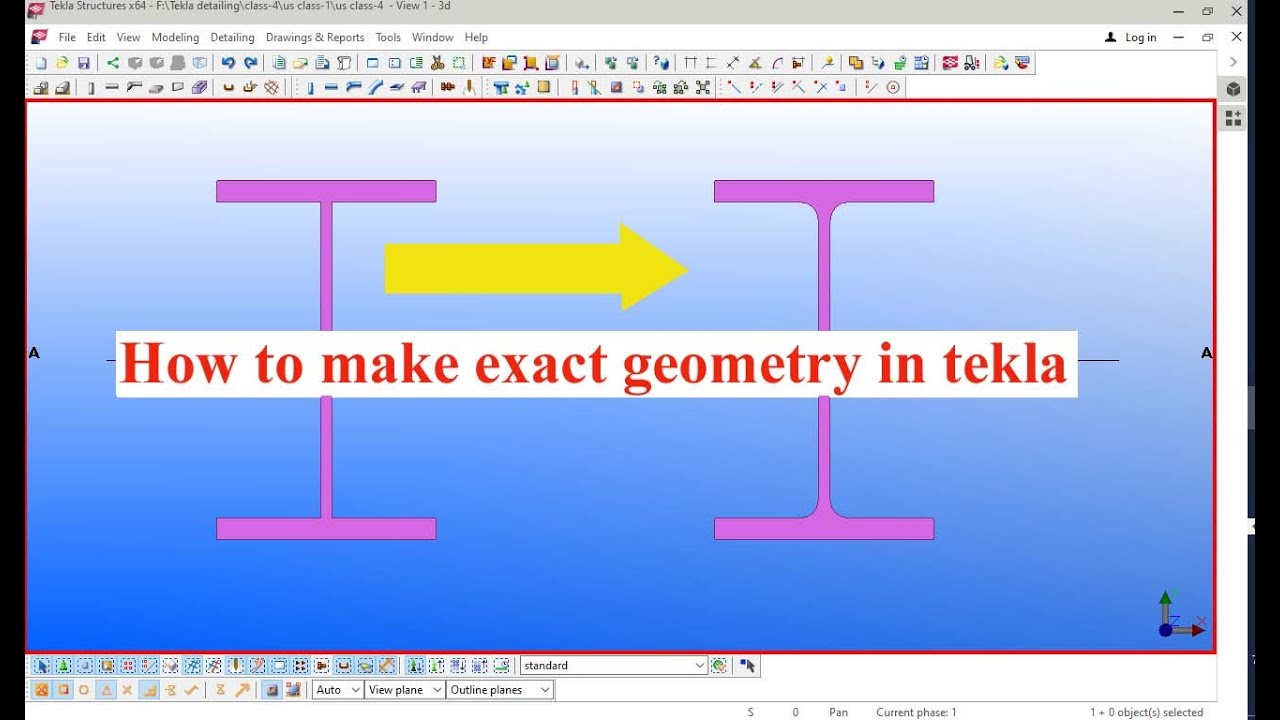Open the Outline planes dropdown
The width and height of the screenshot is (1280, 720).
[500, 690]
